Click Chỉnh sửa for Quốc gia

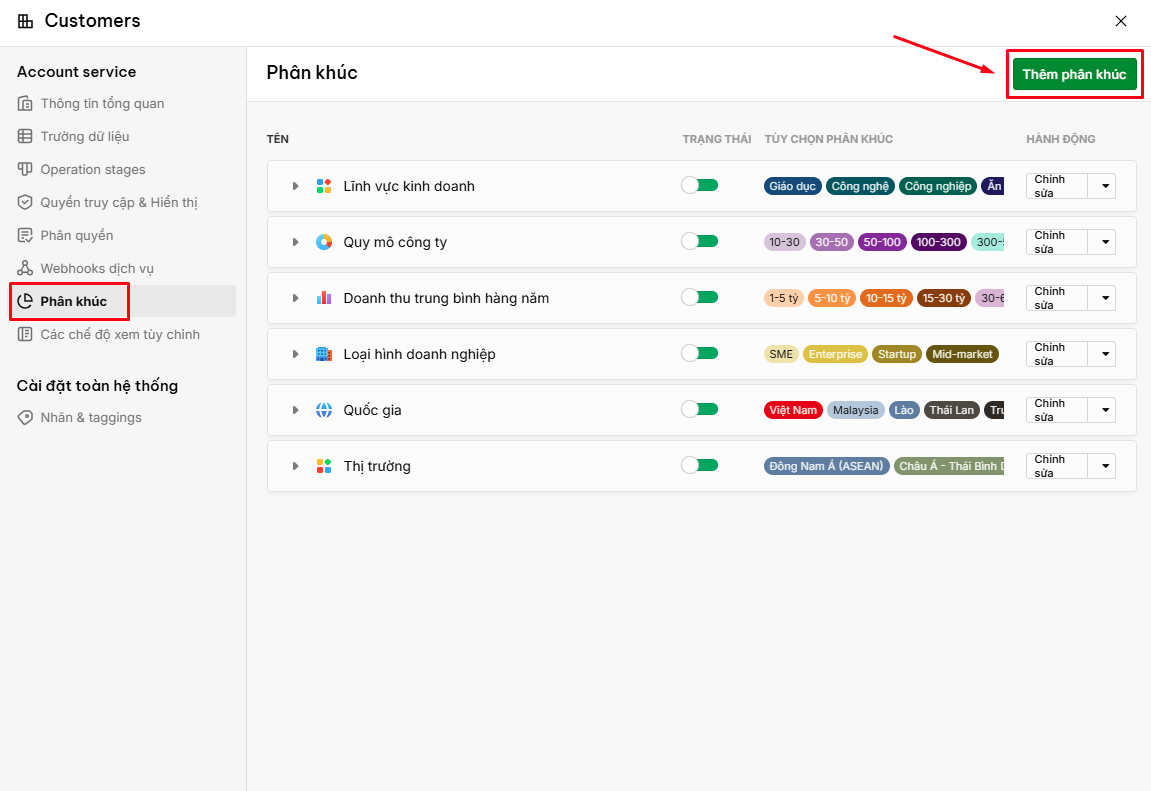point(1056,410)
